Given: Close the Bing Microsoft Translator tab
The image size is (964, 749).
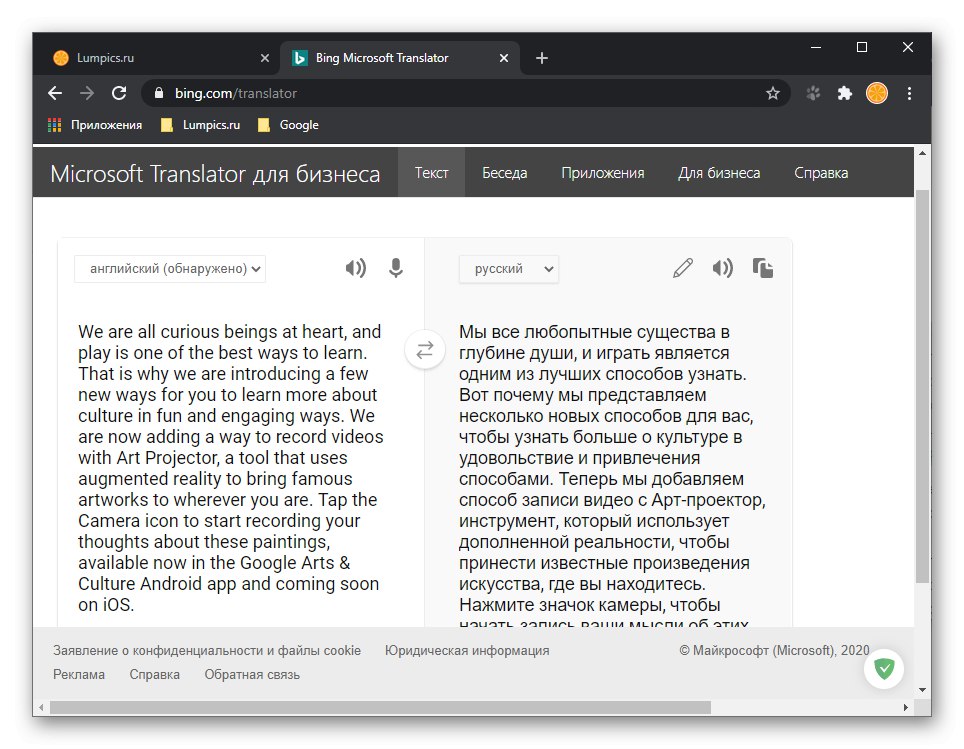Looking at the screenshot, I should 504,58.
